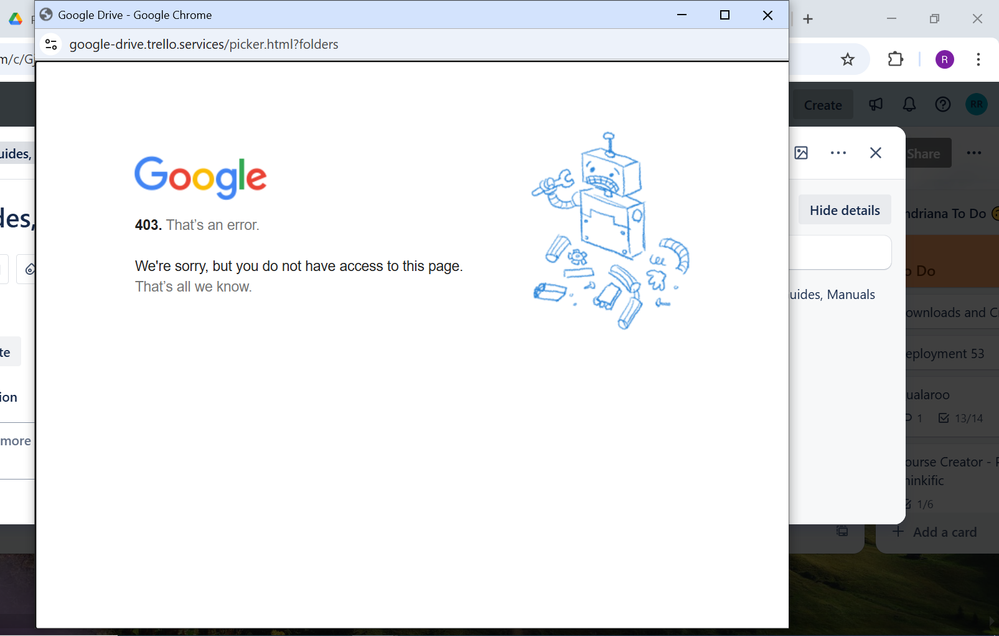Screen dimensions: 999x636
Task: Click the Google logo on the error page
Action: point(200,177)
